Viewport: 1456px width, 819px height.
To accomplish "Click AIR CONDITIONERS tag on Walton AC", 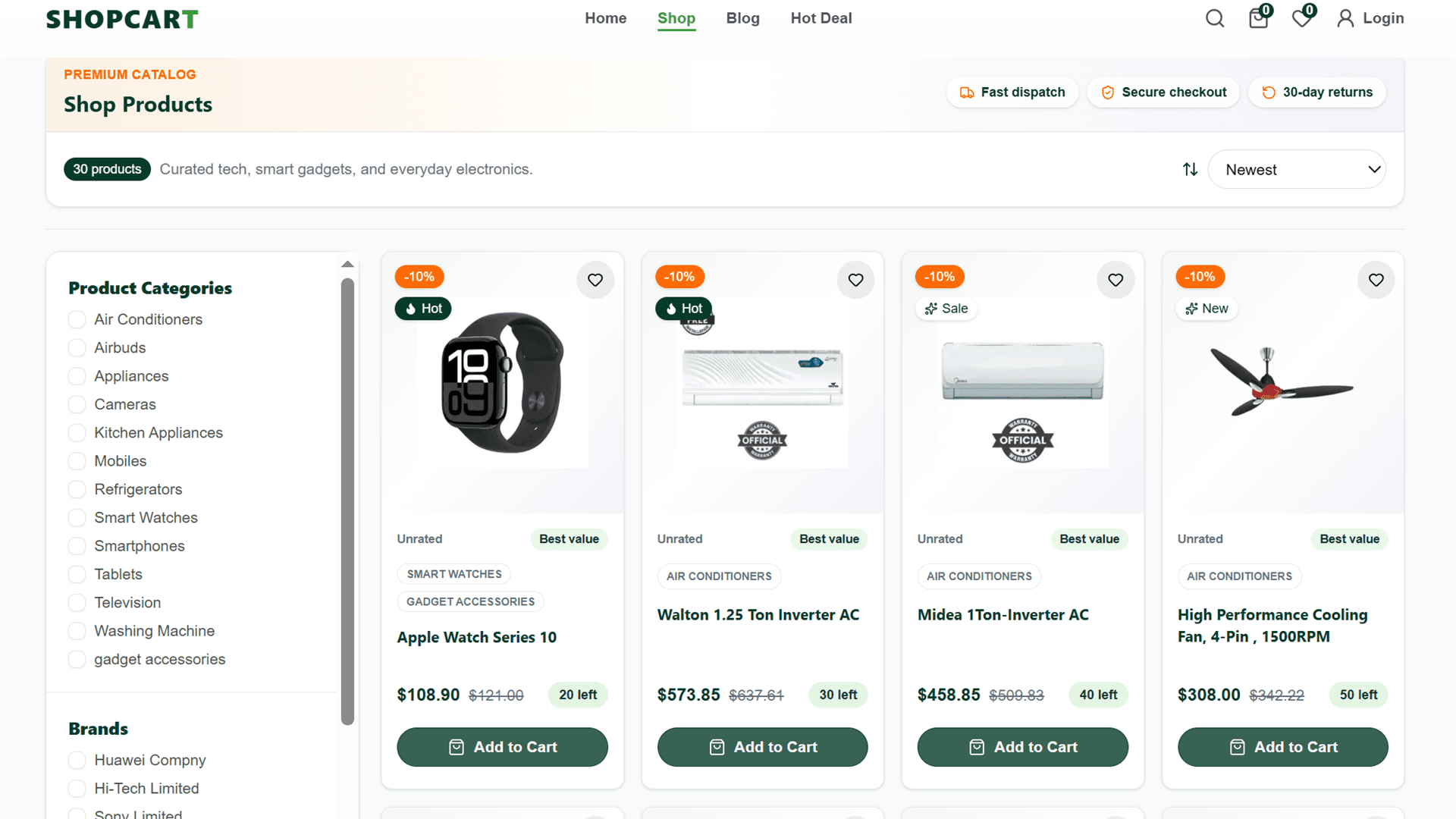I will [719, 576].
